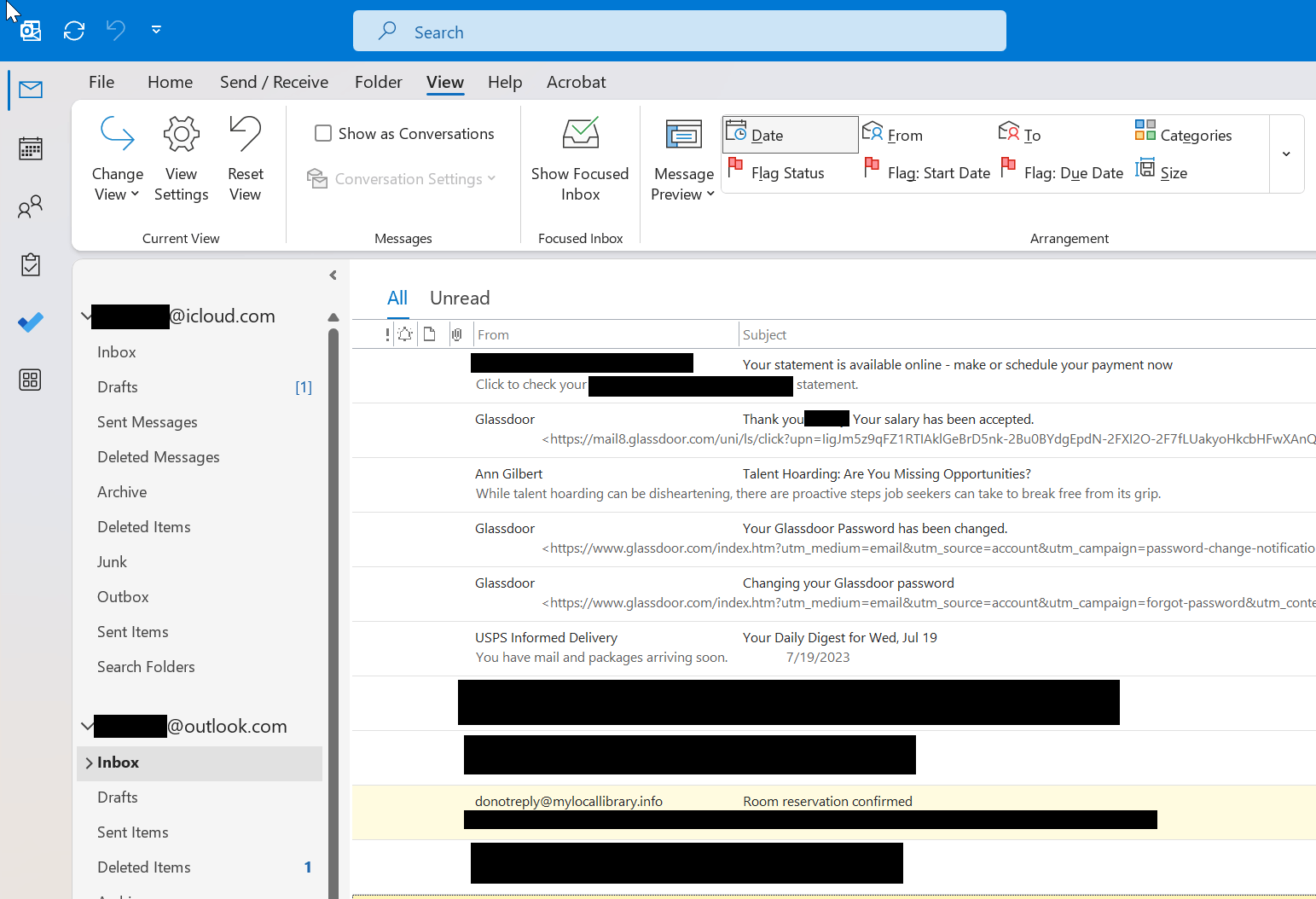Collapse the outlook.com account tree
1316x899 pixels.
click(86, 726)
